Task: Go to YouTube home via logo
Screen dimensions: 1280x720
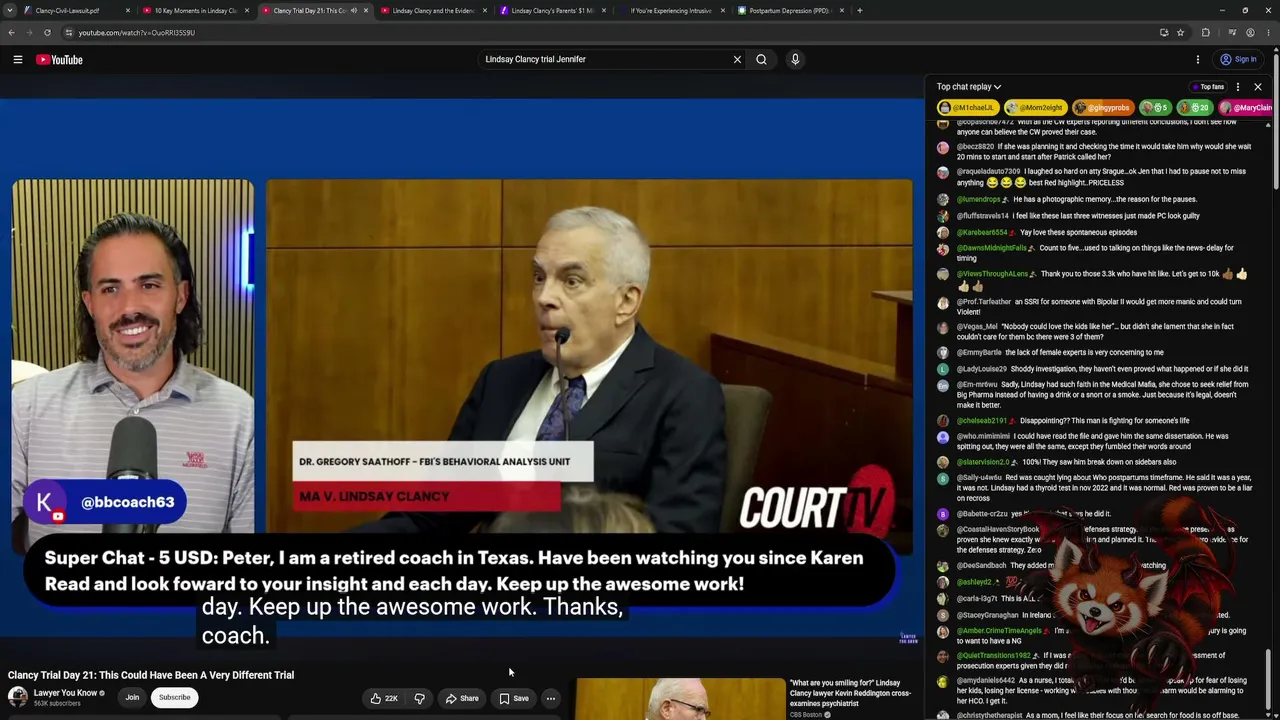Action: (x=60, y=59)
